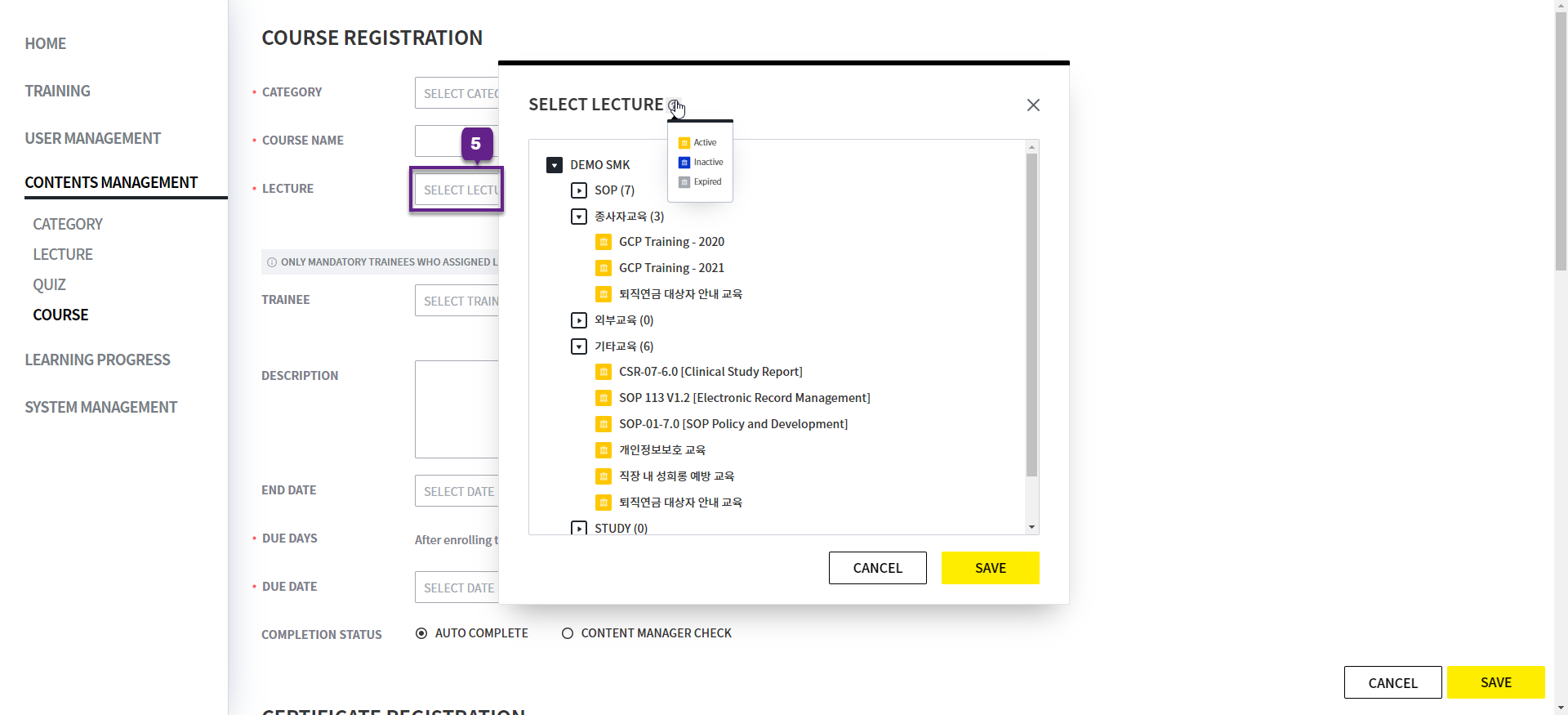Click the 직장 내 성희롱 예방 교육 icon
Screen dimensions: 1568x715
click(x=604, y=476)
